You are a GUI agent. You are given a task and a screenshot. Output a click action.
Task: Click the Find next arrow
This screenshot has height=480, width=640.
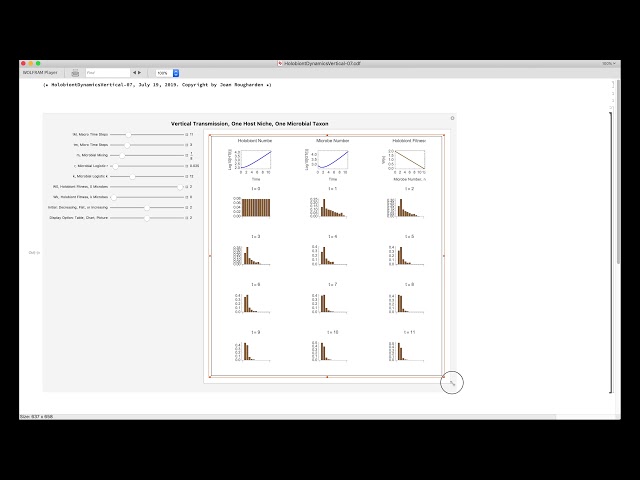pos(140,73)
